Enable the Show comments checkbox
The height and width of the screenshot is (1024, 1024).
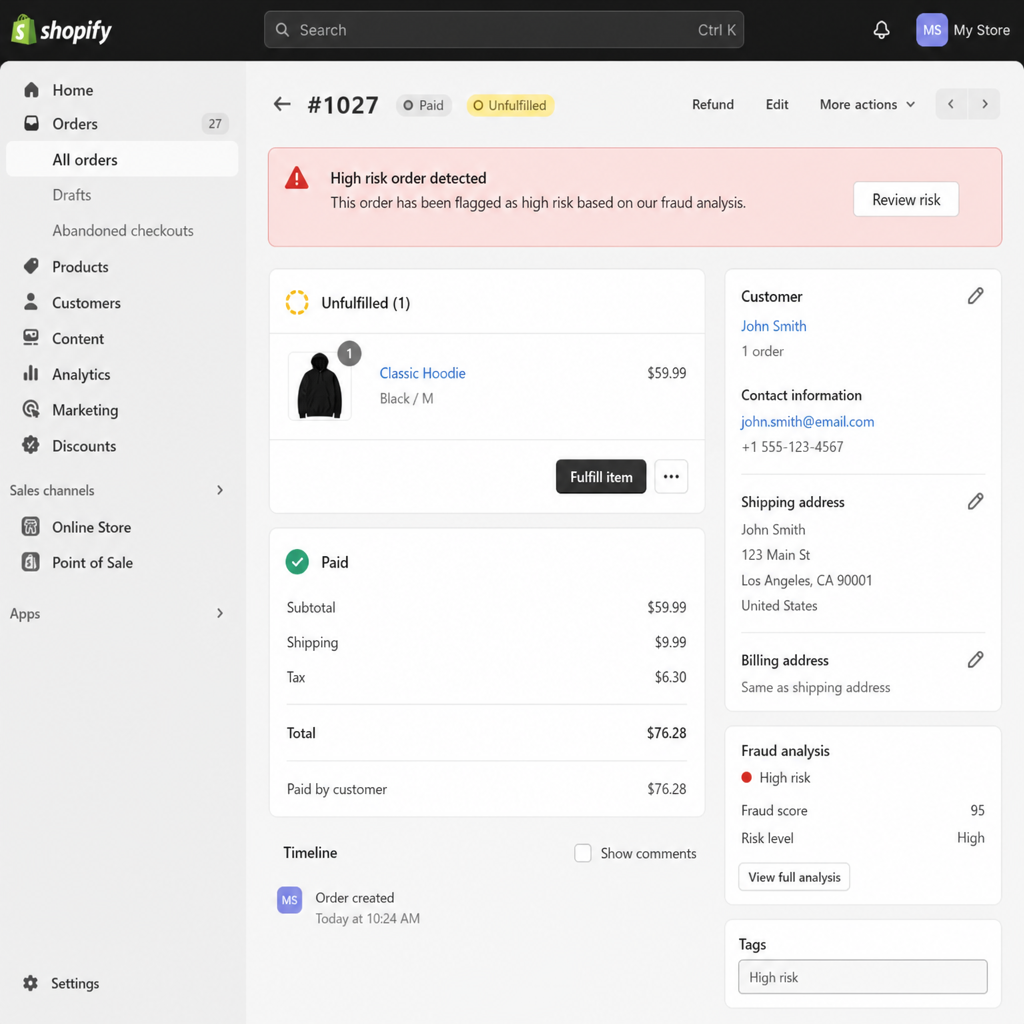pos(583,853)
